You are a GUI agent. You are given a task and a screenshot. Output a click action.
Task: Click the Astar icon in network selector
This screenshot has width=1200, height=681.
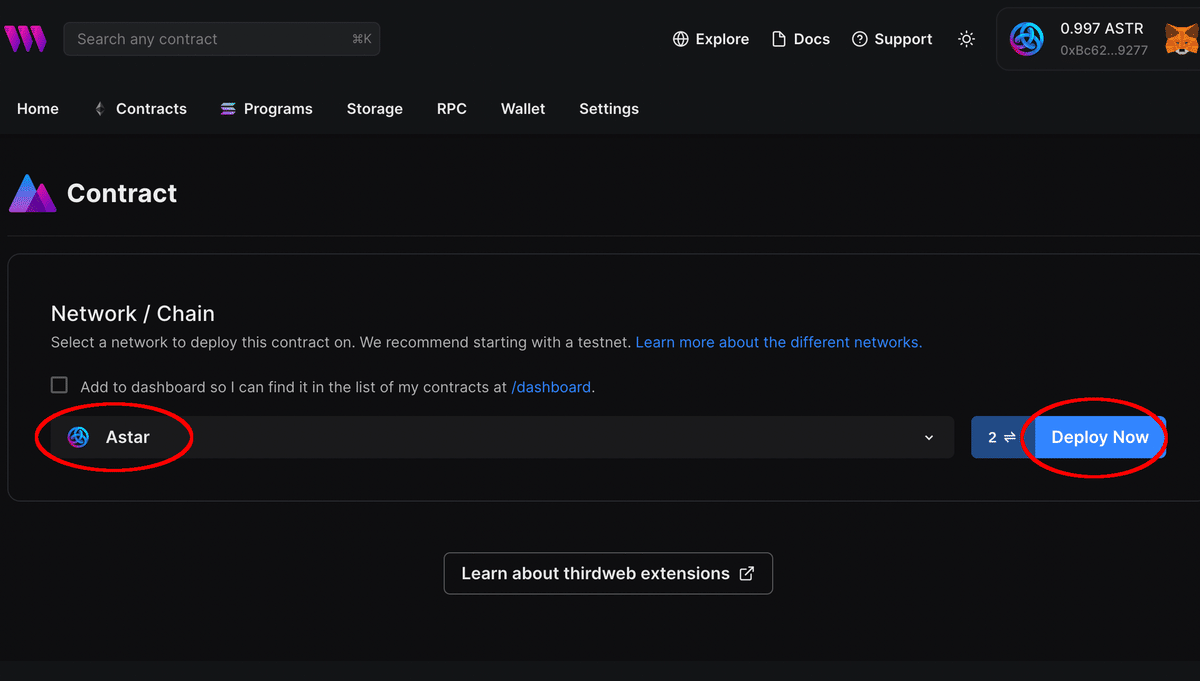tap(78, 437)
